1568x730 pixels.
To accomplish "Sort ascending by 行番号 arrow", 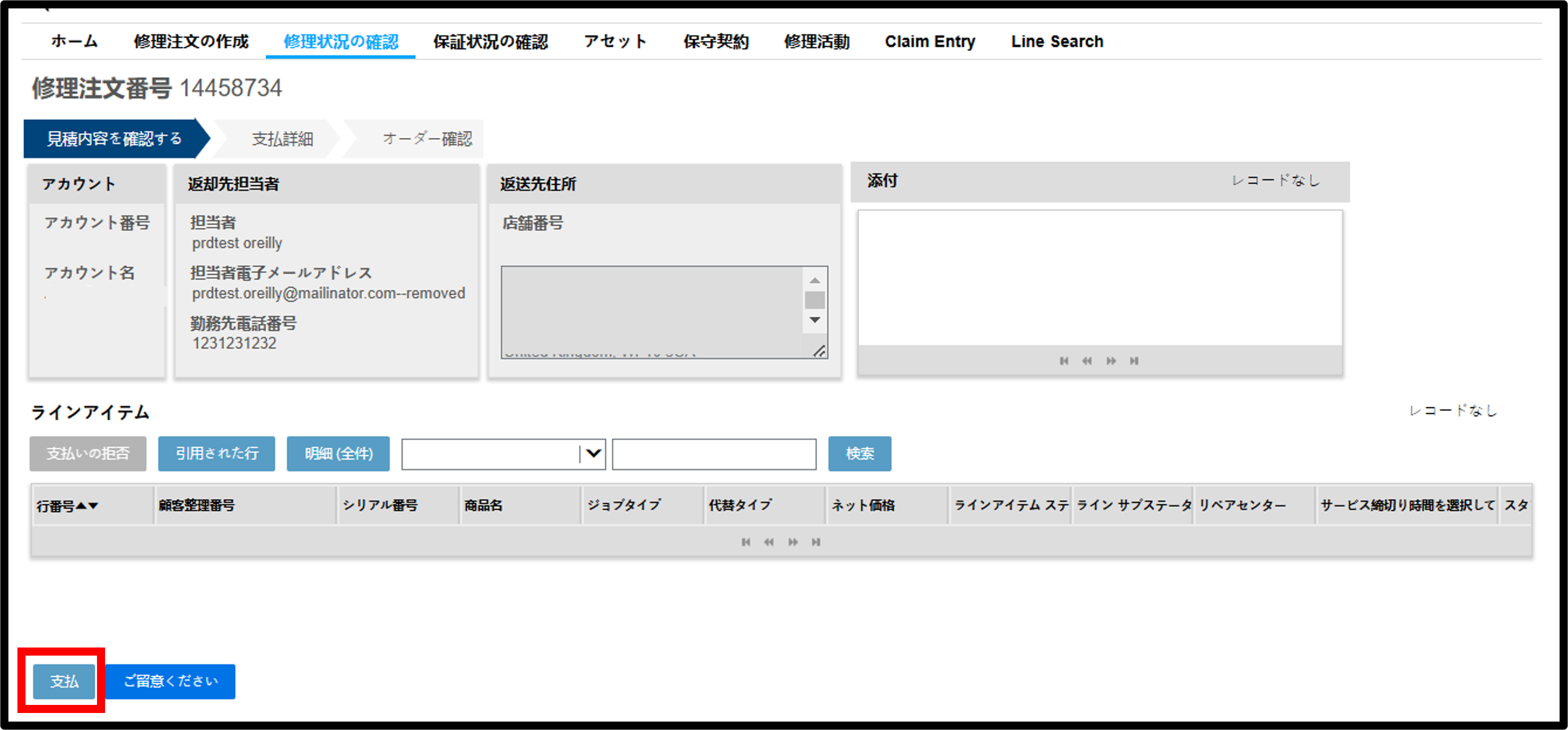I will (82, 506).
